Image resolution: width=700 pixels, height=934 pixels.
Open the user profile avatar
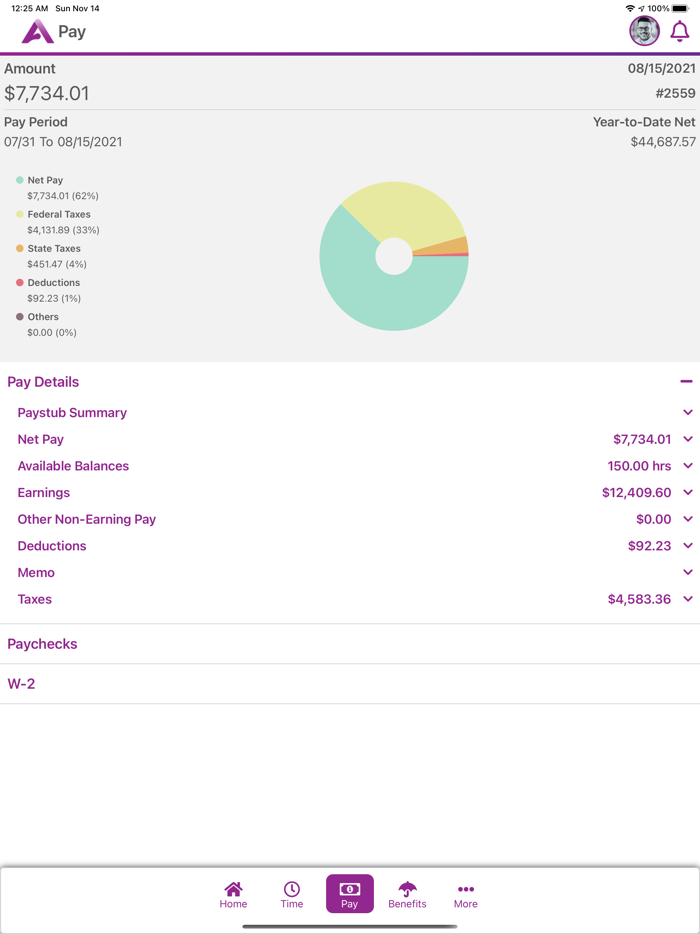[x=645, y=31]
